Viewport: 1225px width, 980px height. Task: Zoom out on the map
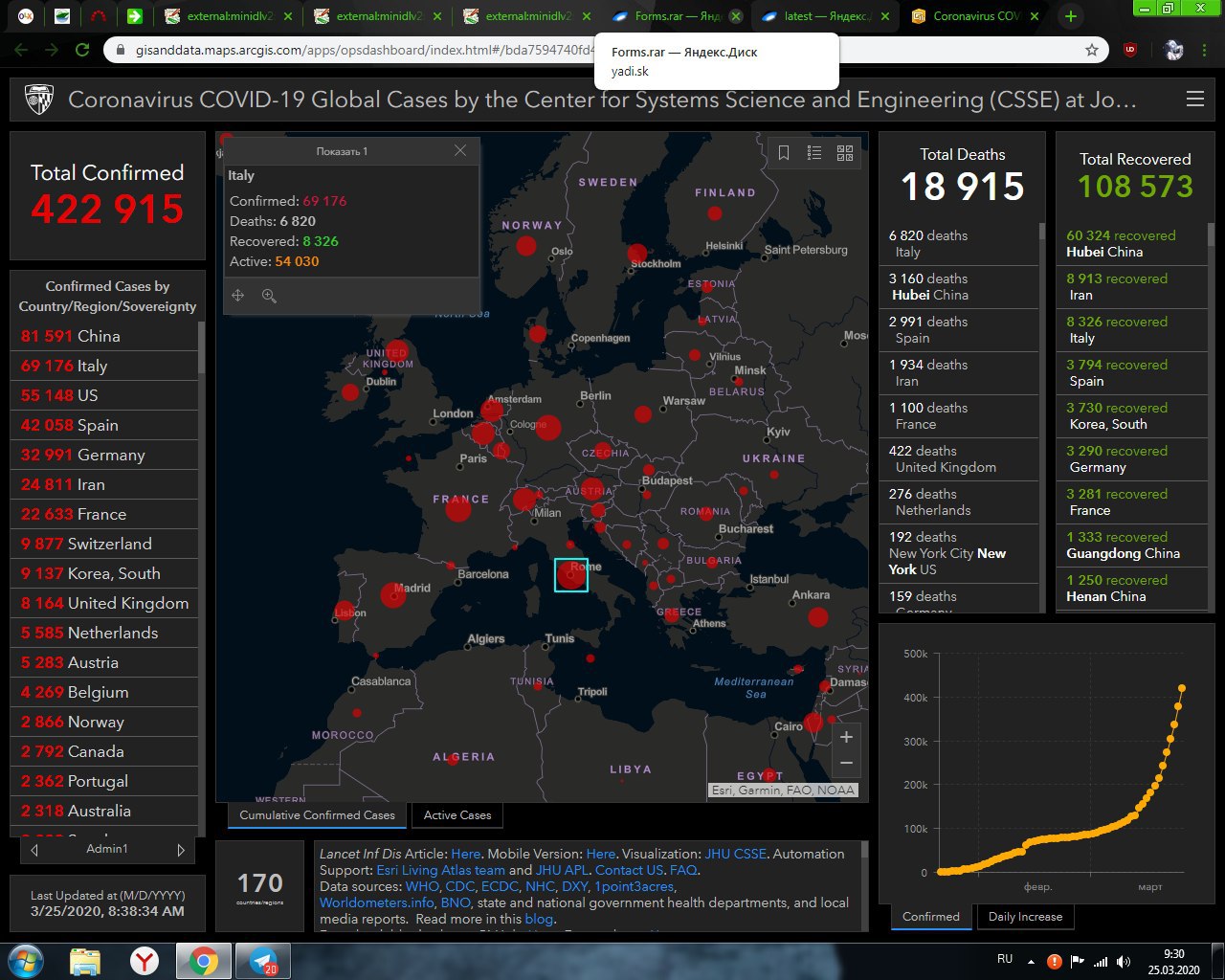pos(846,763)
